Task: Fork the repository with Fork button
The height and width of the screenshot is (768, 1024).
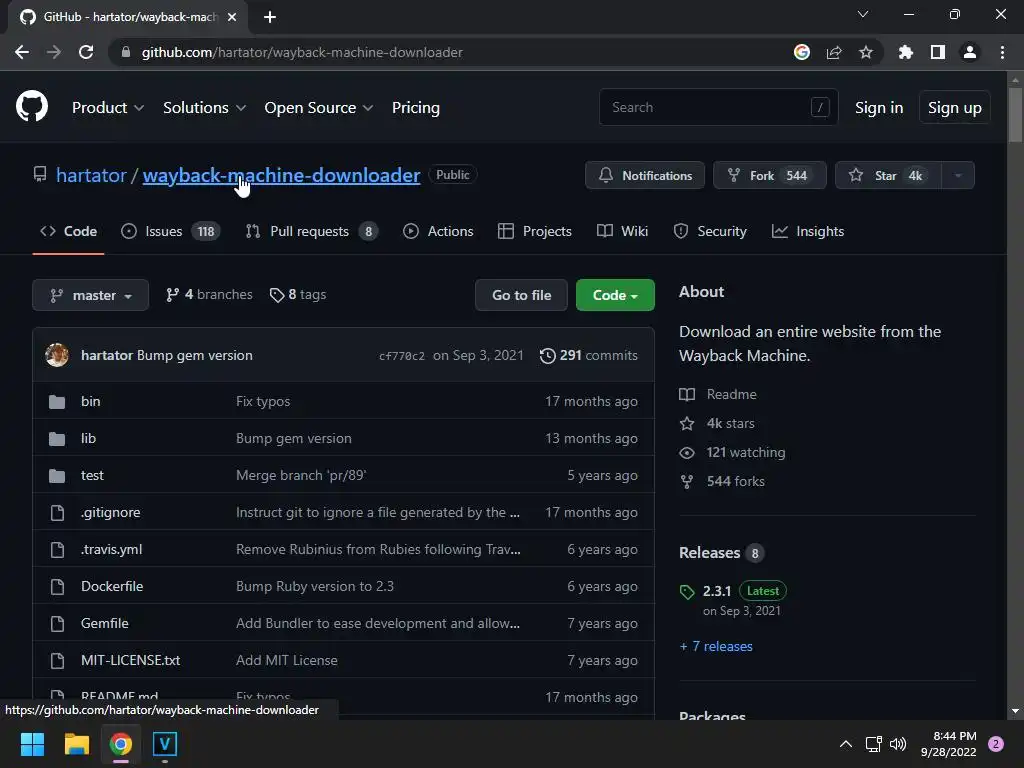Action: click(x=769, y=175)
